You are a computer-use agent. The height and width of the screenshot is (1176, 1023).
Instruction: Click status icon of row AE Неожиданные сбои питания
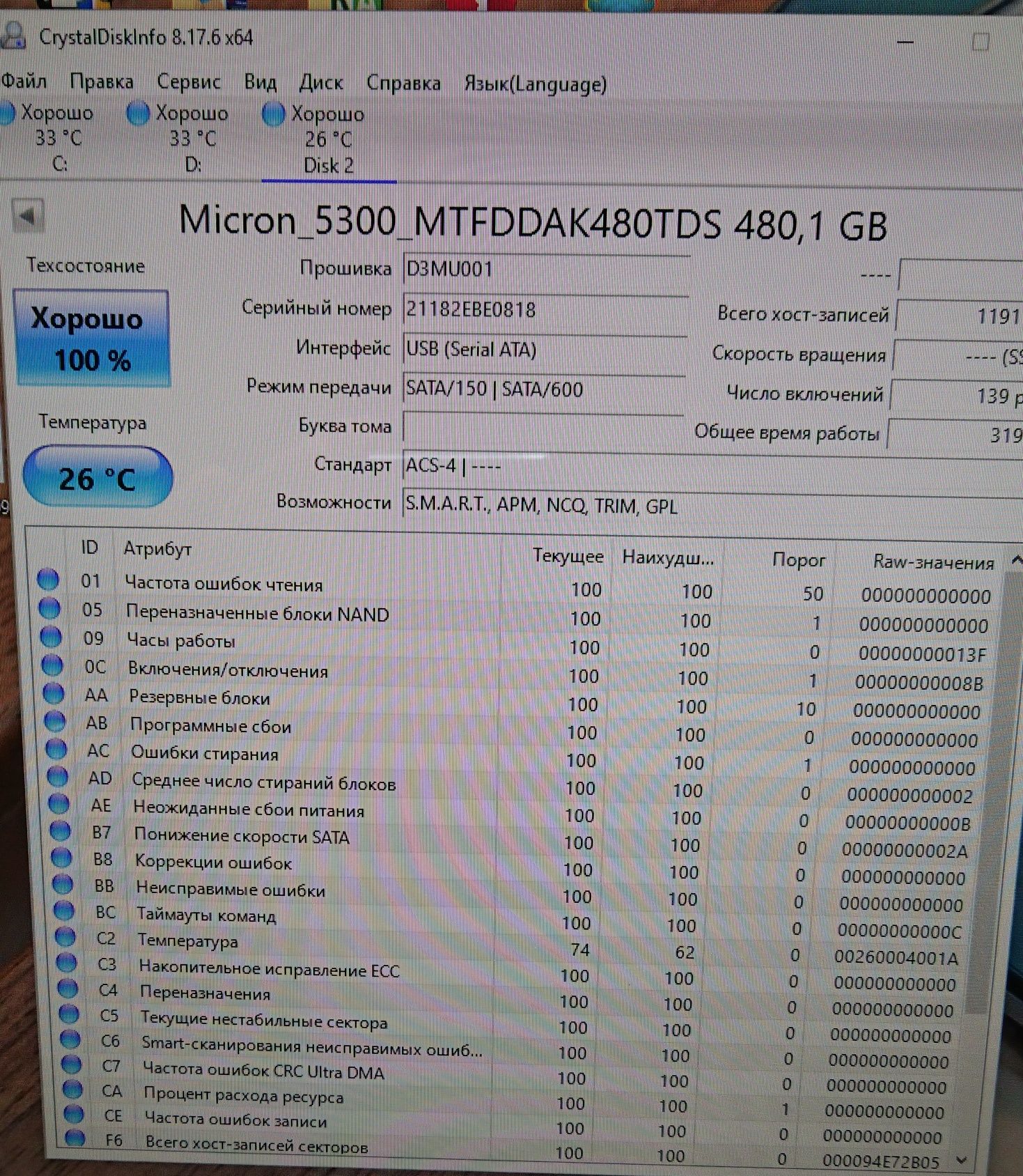click(x=59, y=803)
